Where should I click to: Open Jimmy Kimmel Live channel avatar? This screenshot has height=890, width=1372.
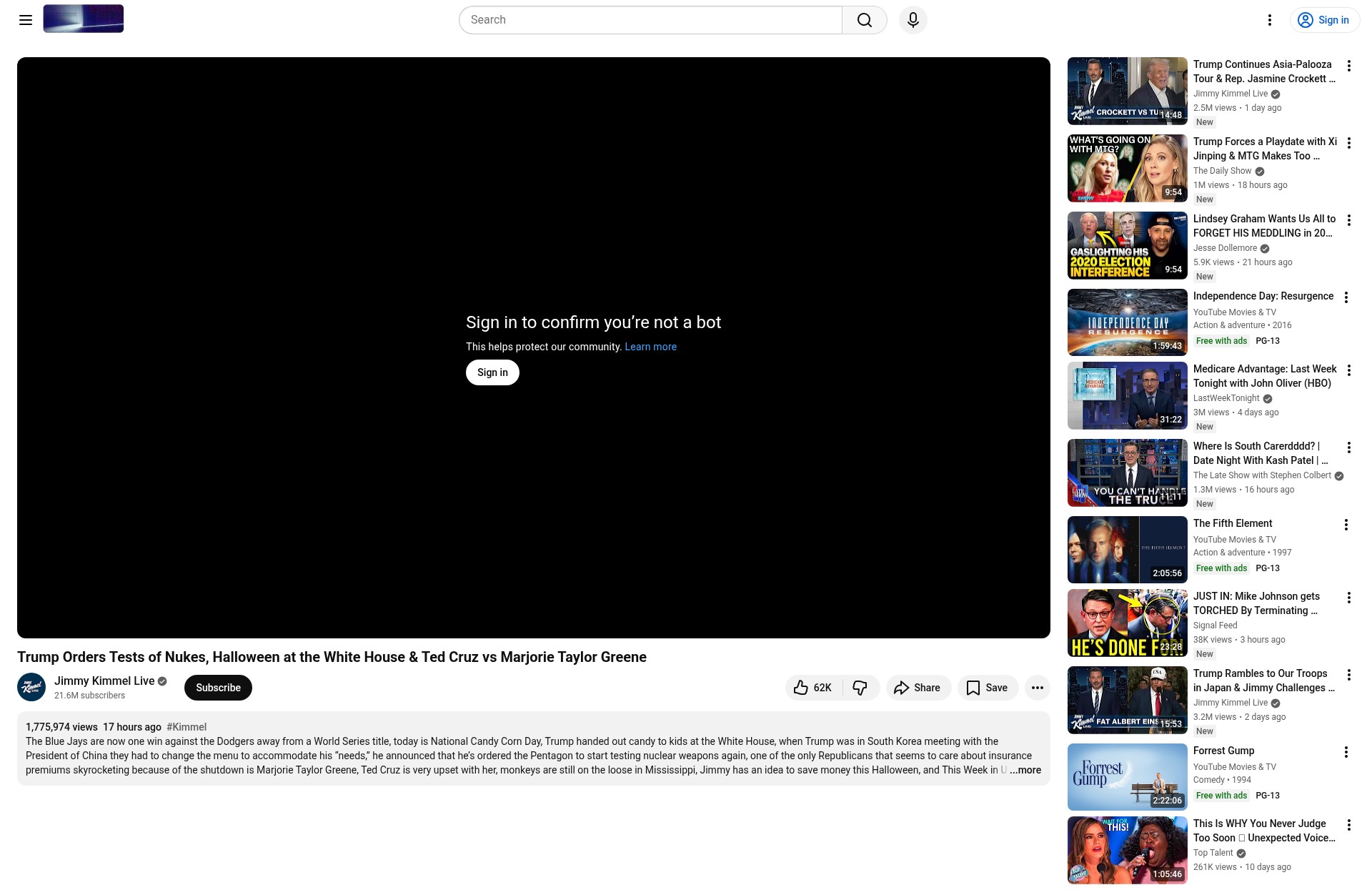click(x=31, y=688)
